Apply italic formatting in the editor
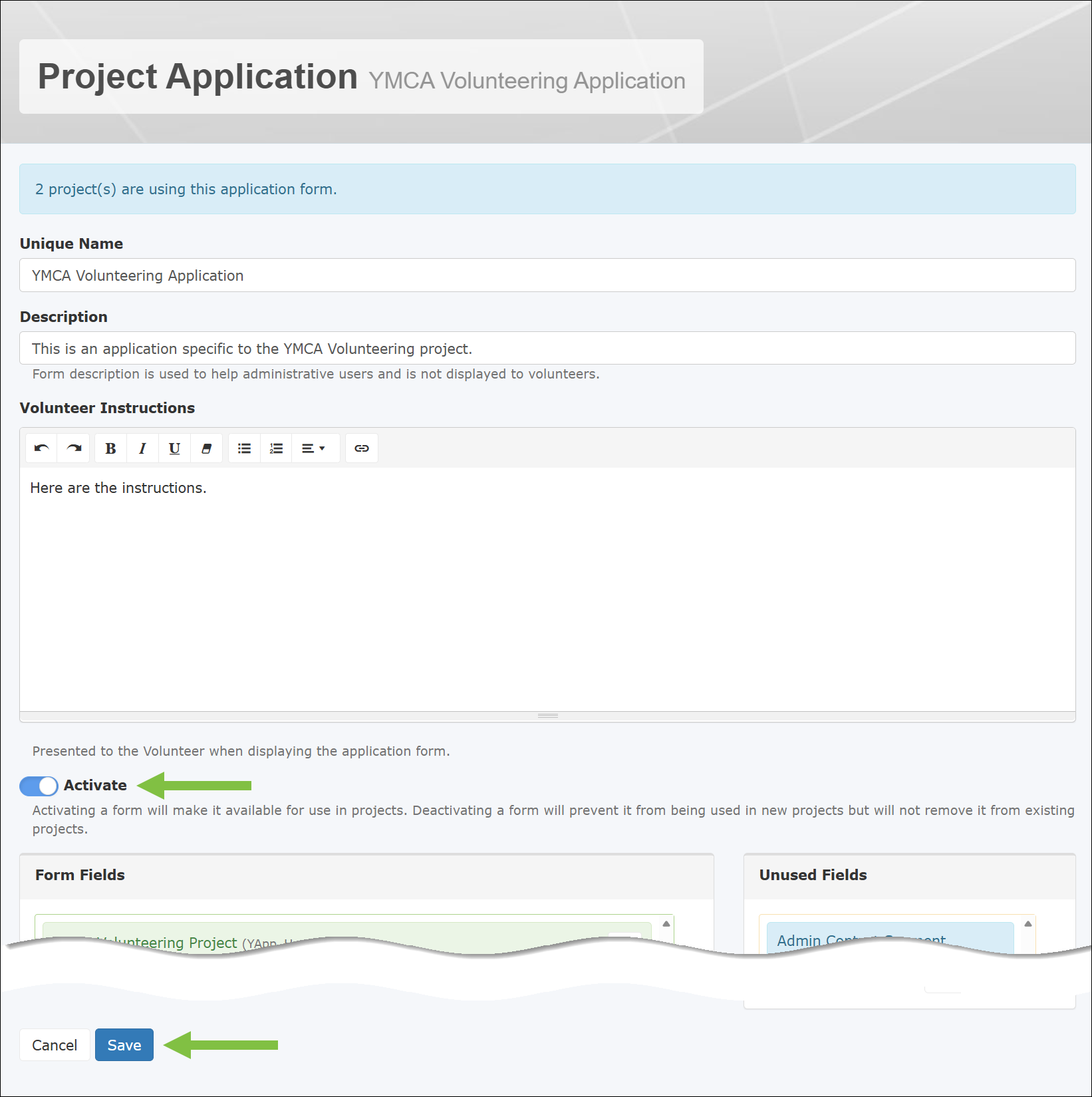This screenshot has width=1092, height=1097. [142, 448]
